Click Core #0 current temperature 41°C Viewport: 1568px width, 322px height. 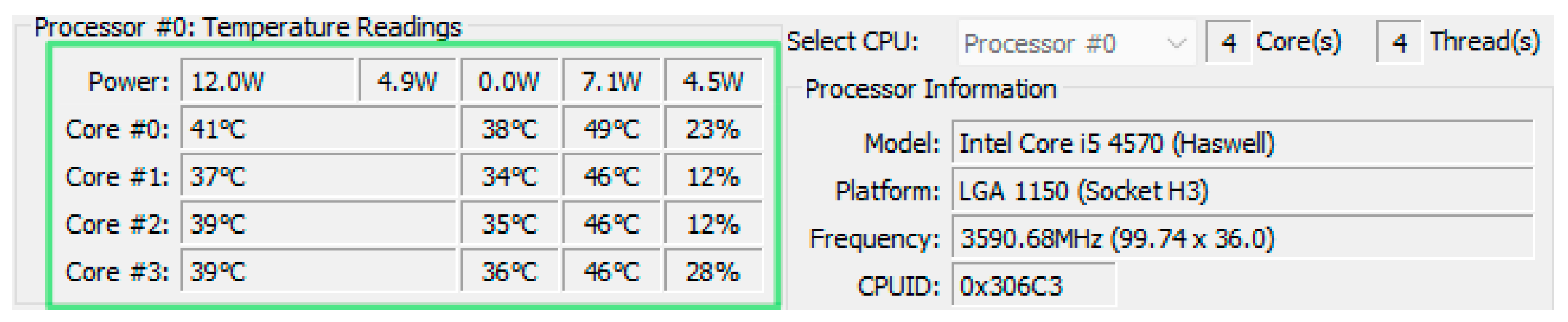pos(318,128)
